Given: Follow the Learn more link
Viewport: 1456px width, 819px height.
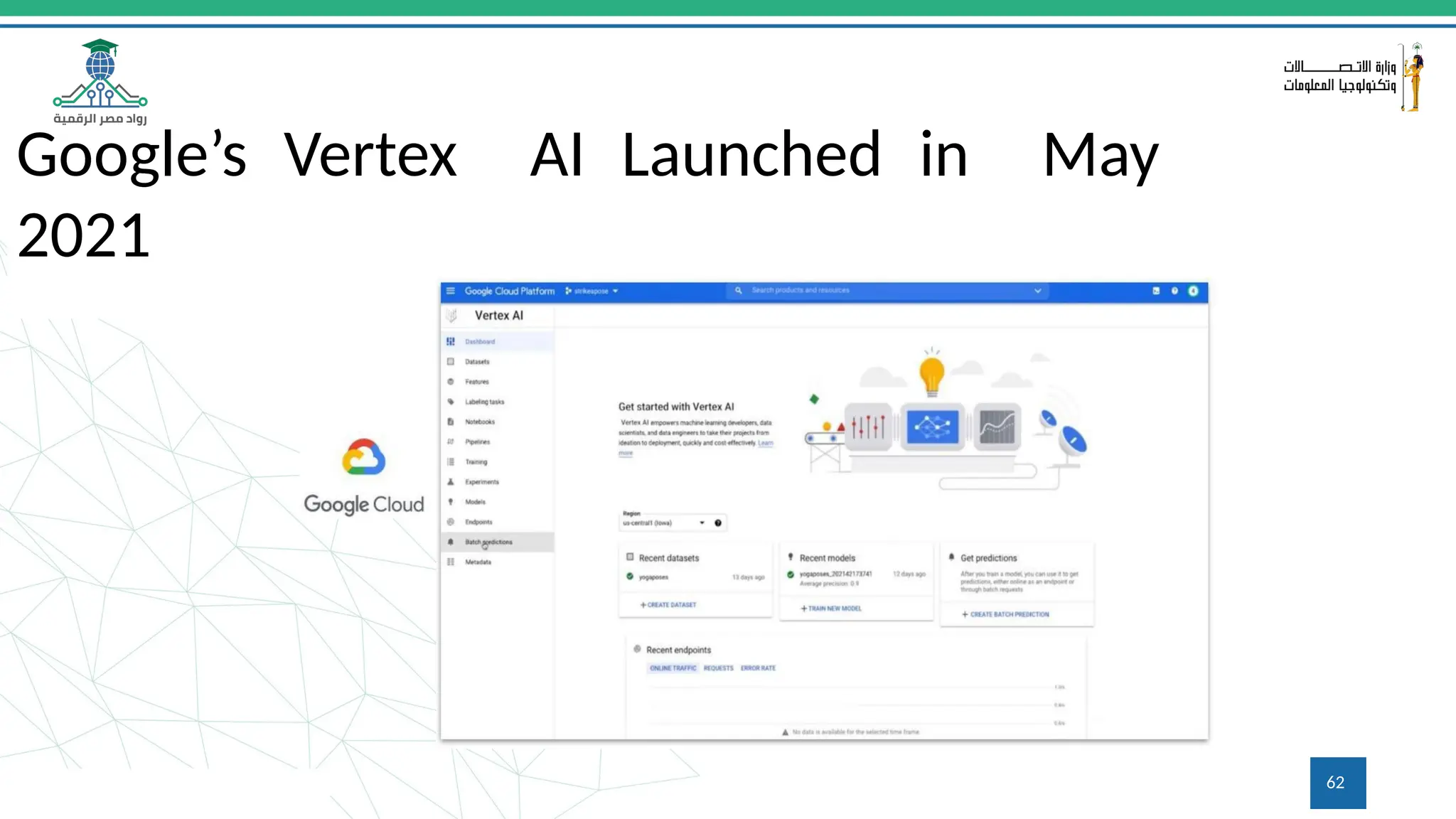Looking at the screenshot, I should pyautogui.click(x=765, y=443).
